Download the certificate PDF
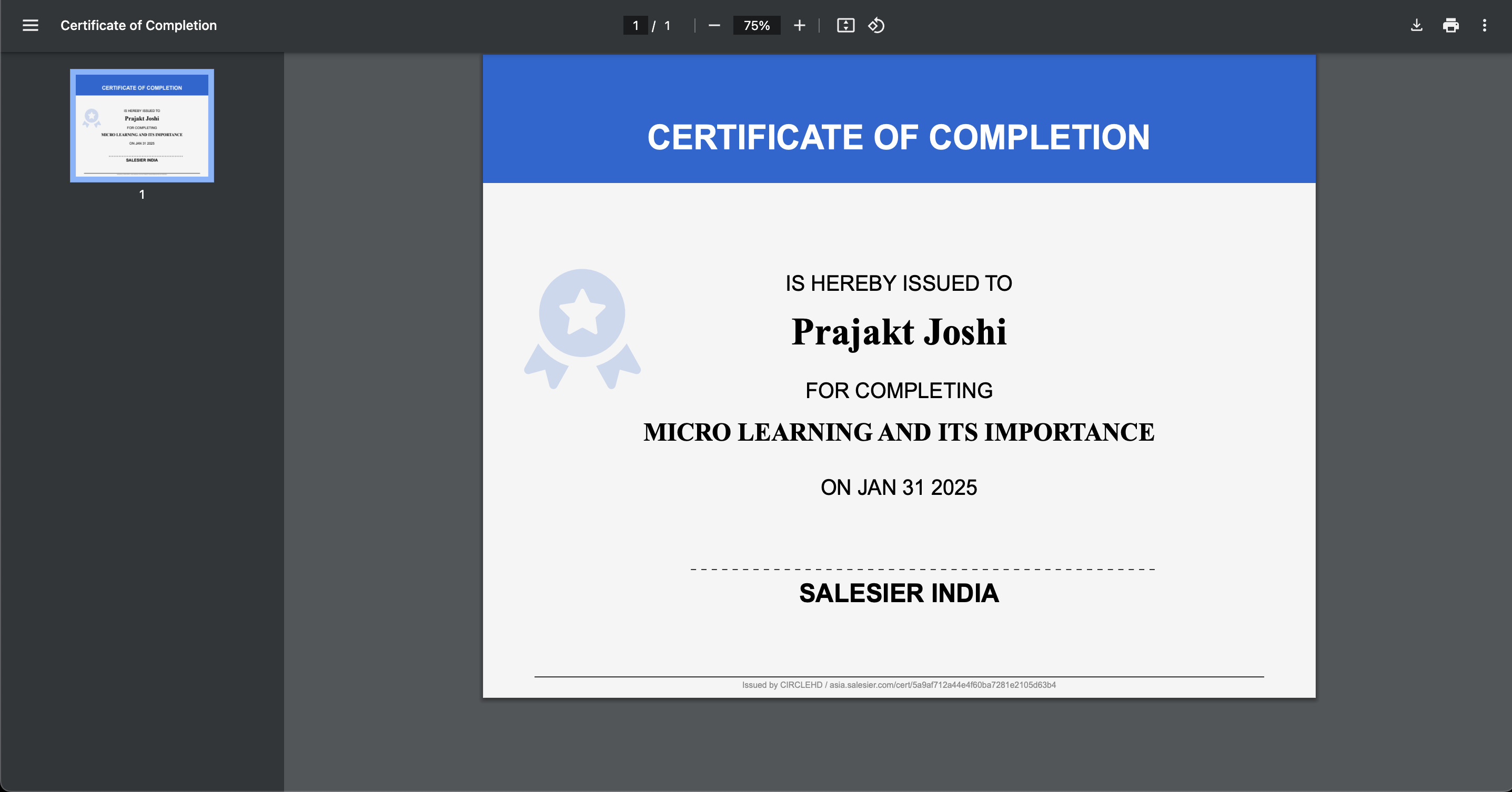This screenshot has height=792, width=1512. pyautogui.click(x=1416, y=25)
